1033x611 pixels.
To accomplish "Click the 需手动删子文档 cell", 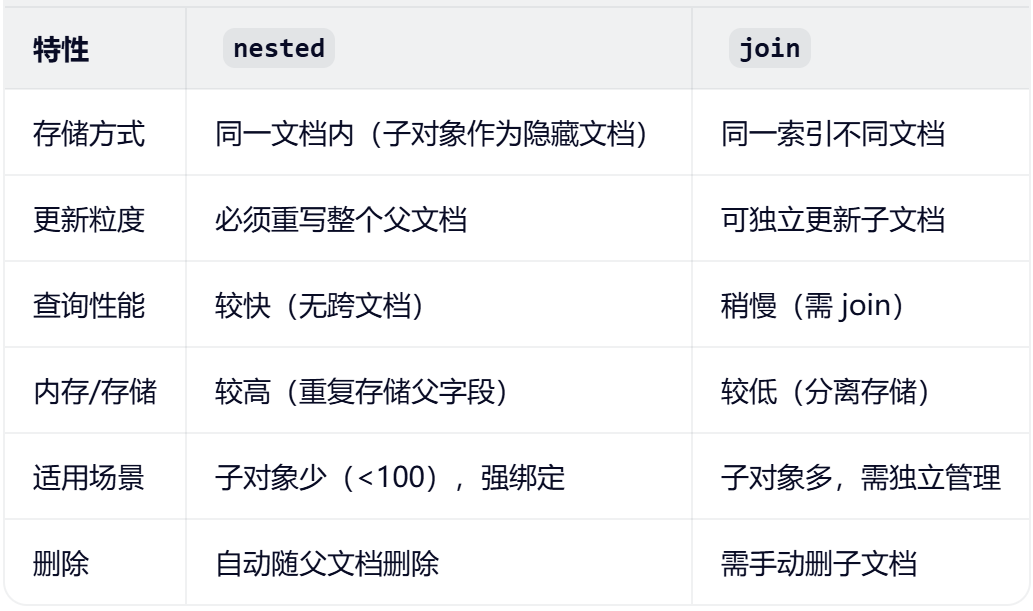I will point(819,564).
